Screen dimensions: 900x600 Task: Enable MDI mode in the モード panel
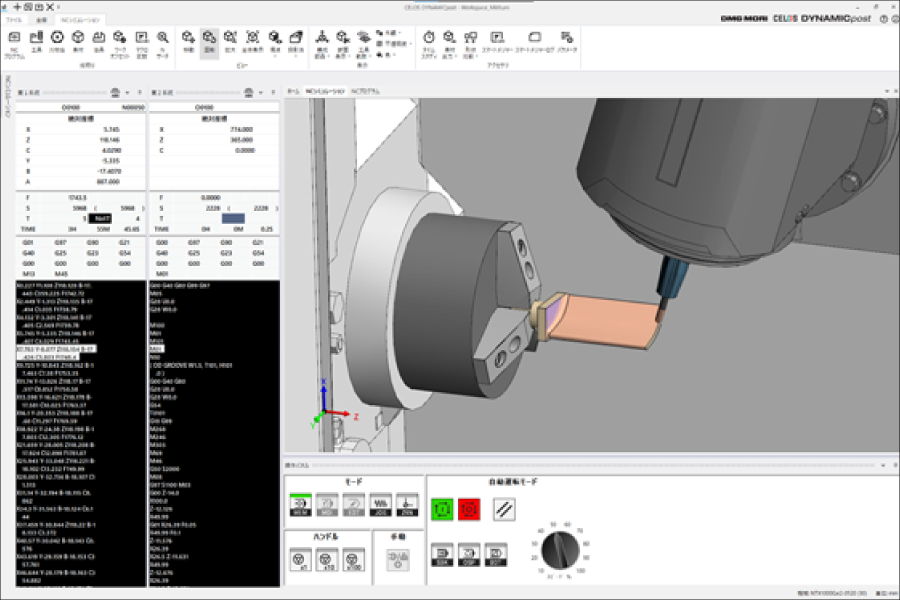(x=325, y=504)
